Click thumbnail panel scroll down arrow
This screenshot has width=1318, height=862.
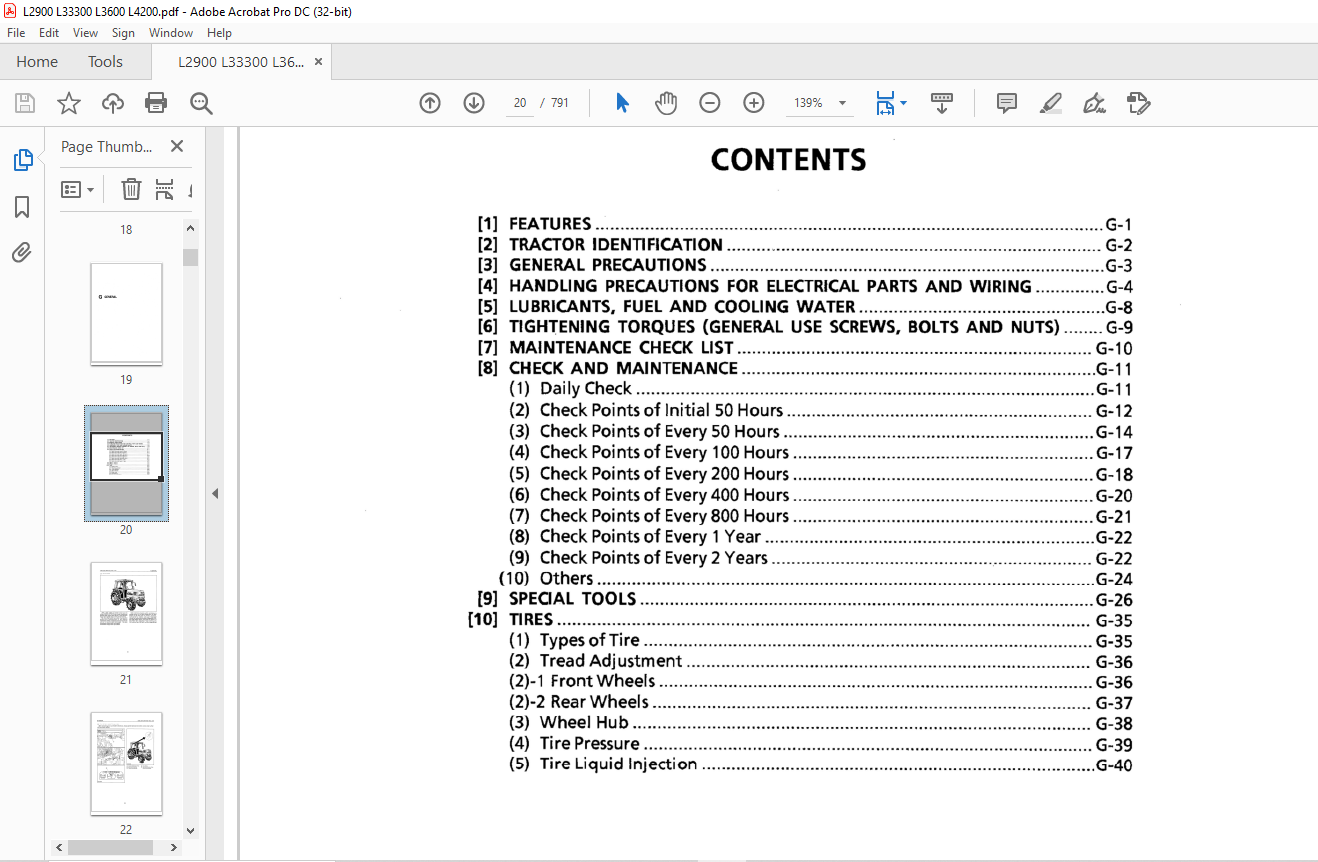tap(190, 830)
